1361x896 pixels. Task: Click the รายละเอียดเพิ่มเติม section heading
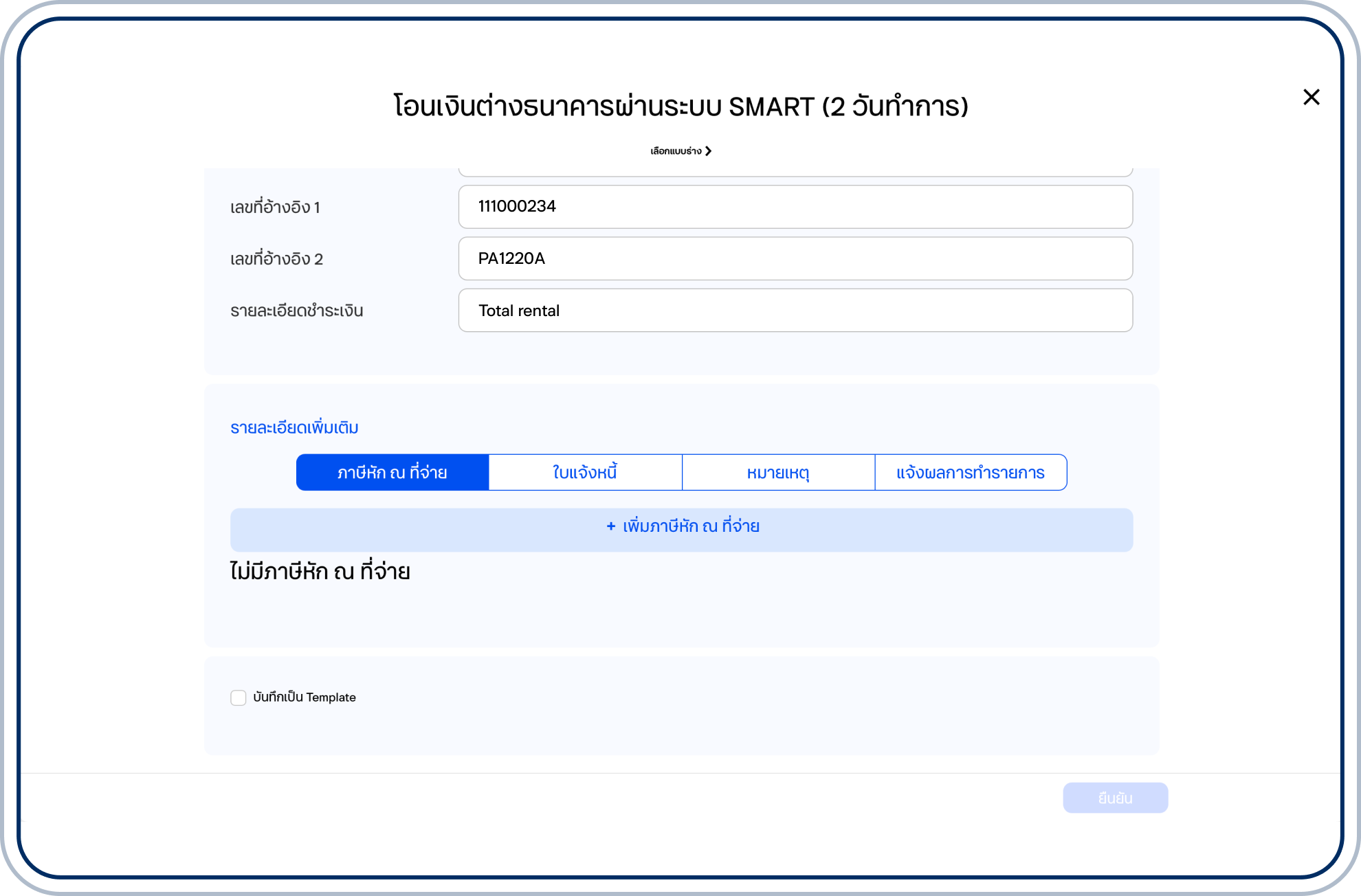click(x=294, y=427)
